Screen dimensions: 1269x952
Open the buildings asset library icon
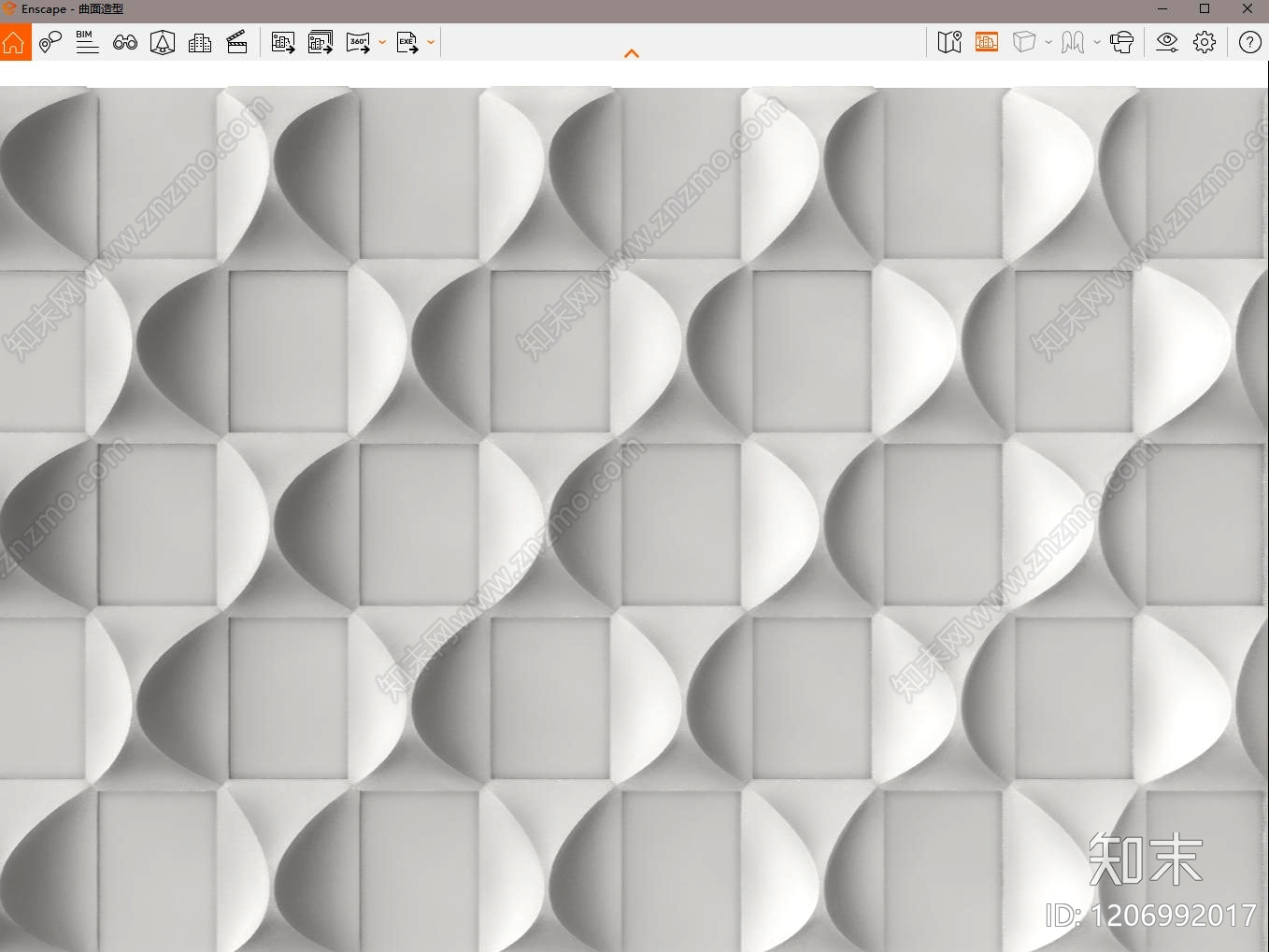pos(200,42)
